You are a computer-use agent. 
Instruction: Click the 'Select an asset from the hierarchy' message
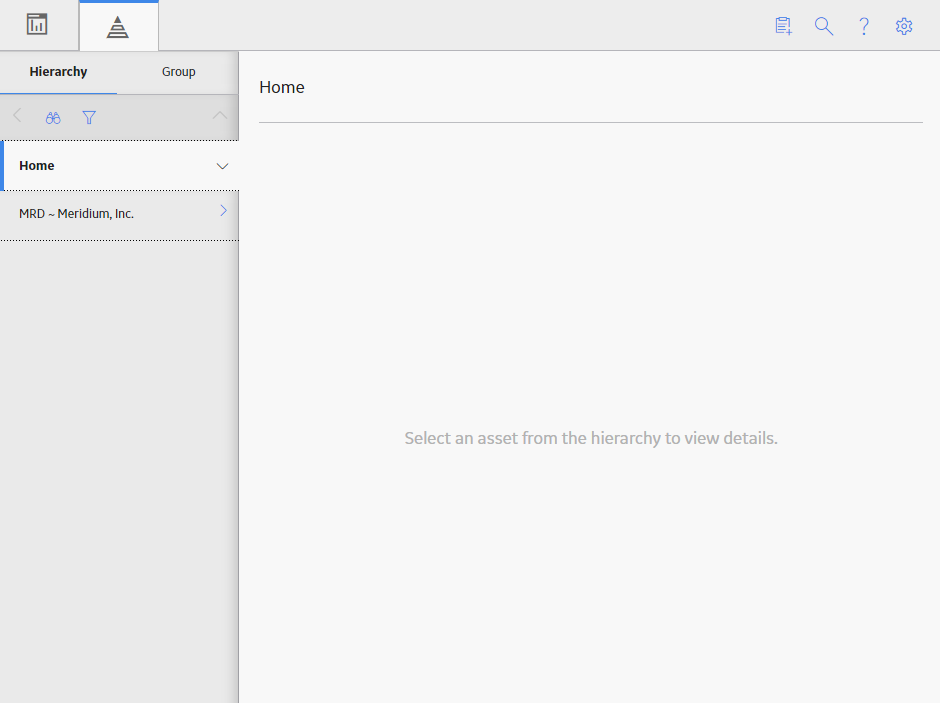(591, 438)
